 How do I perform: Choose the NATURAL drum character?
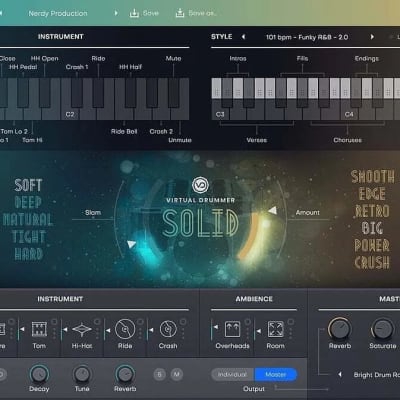click(x=28, y=220)
